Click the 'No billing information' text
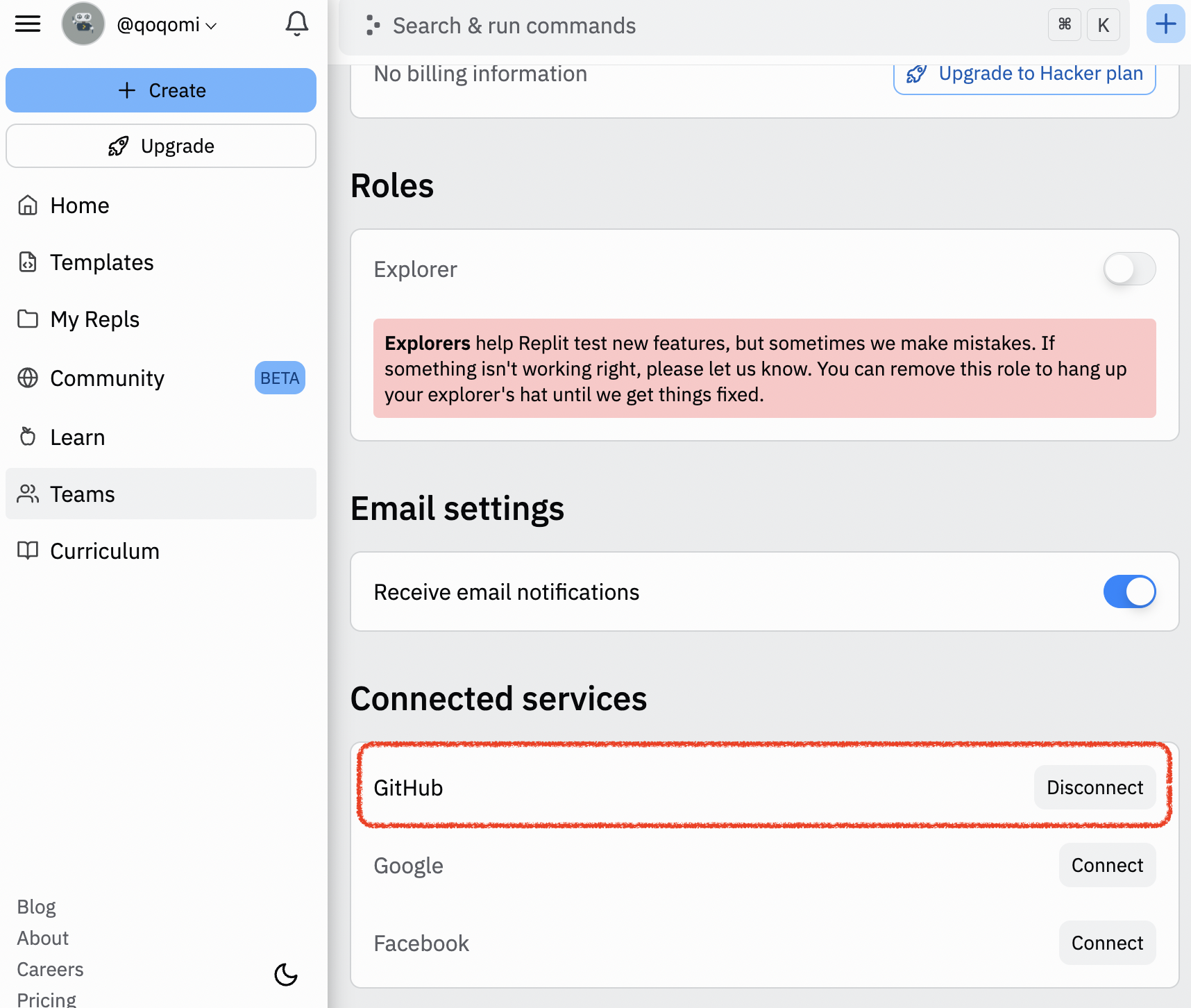The height and width of the screenshot is (1008, 1191). [480, 74]
